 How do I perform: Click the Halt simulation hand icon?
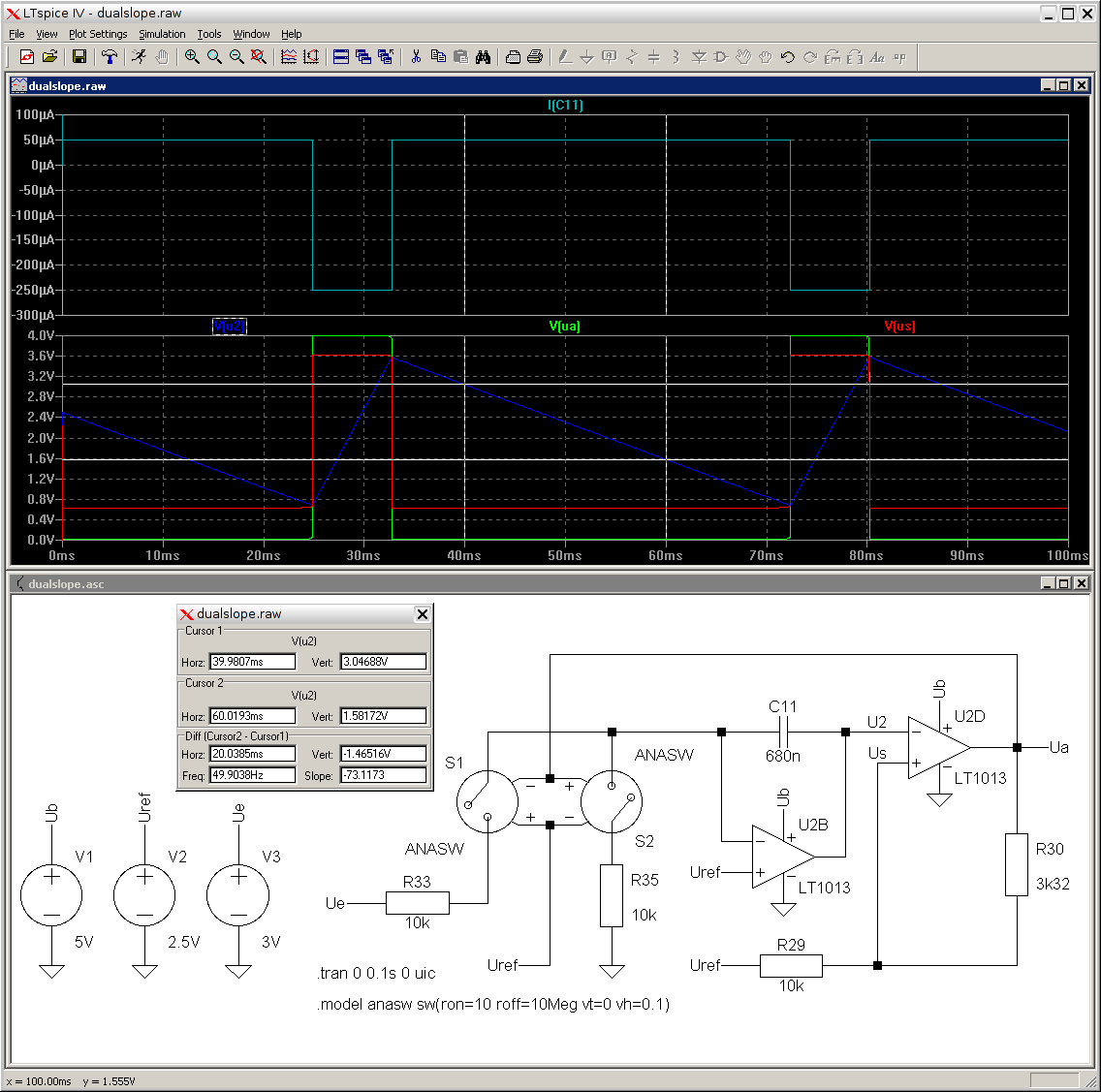point(162,57)
